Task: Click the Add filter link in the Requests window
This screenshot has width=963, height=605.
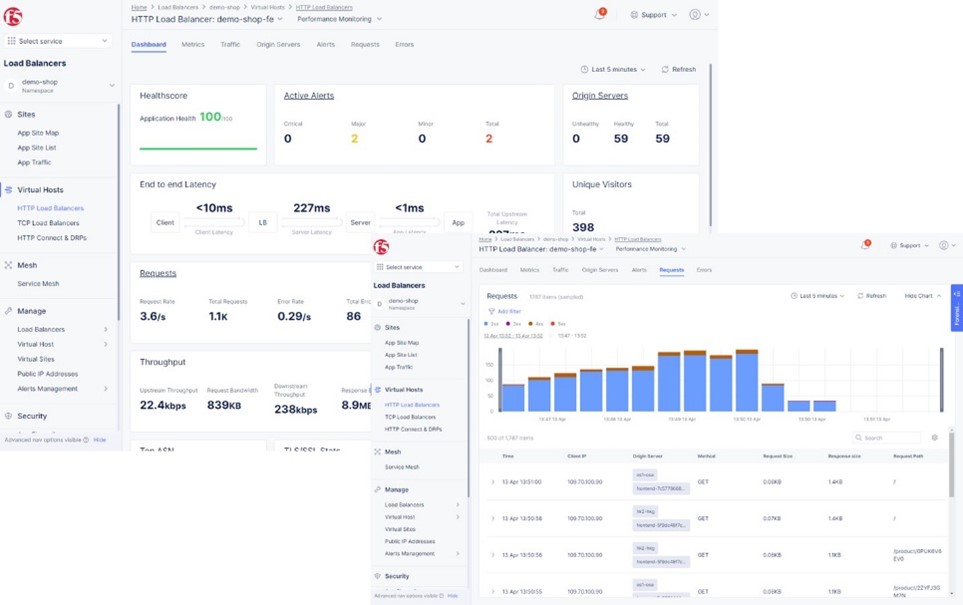Action: pos(509,311)
